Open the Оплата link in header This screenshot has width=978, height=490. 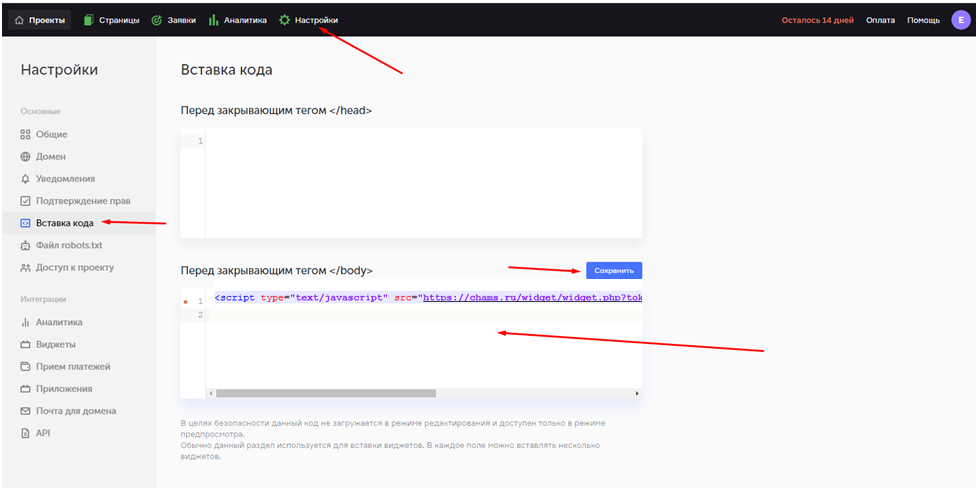tap(880, 20)
